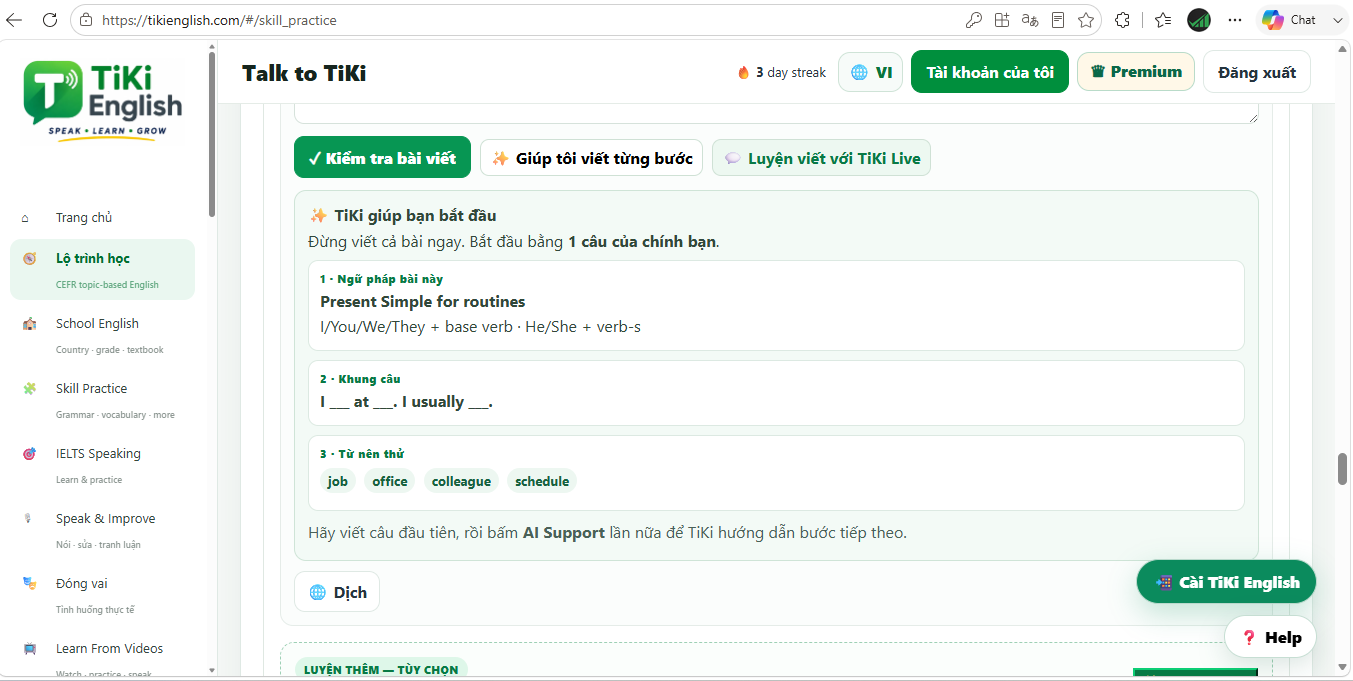Select Speak & Improve in the sidebar
1353x681 pixels.
(x=102, y=530)
